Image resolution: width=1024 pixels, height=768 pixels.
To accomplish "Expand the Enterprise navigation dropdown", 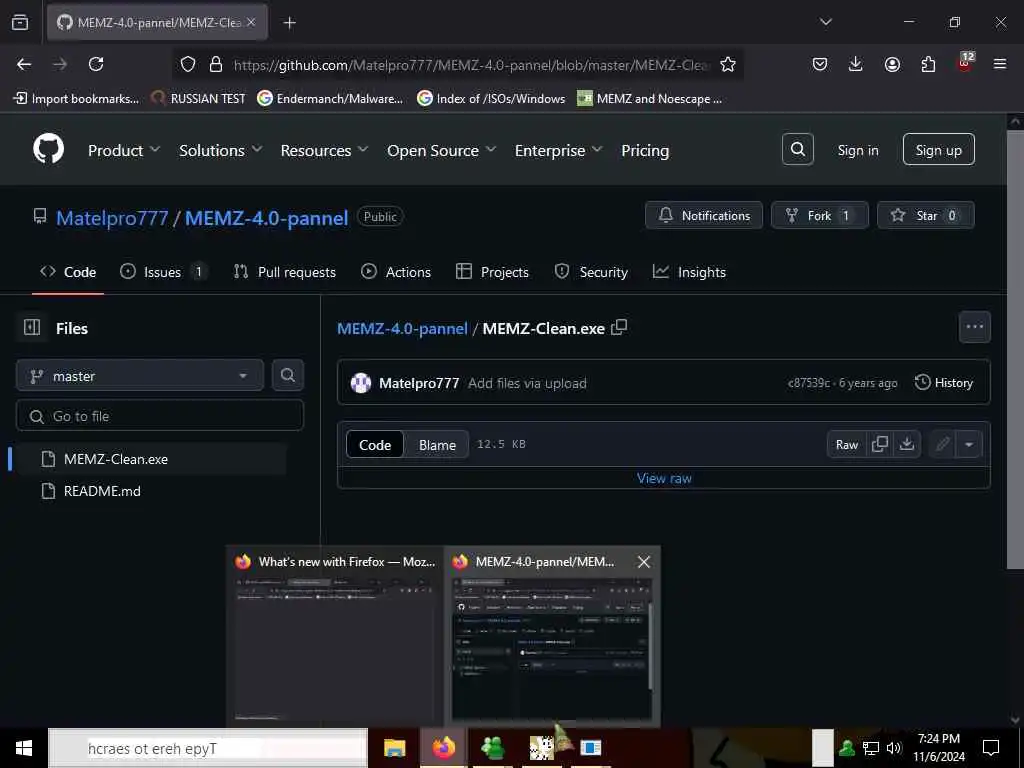I will tap(558, 150).
